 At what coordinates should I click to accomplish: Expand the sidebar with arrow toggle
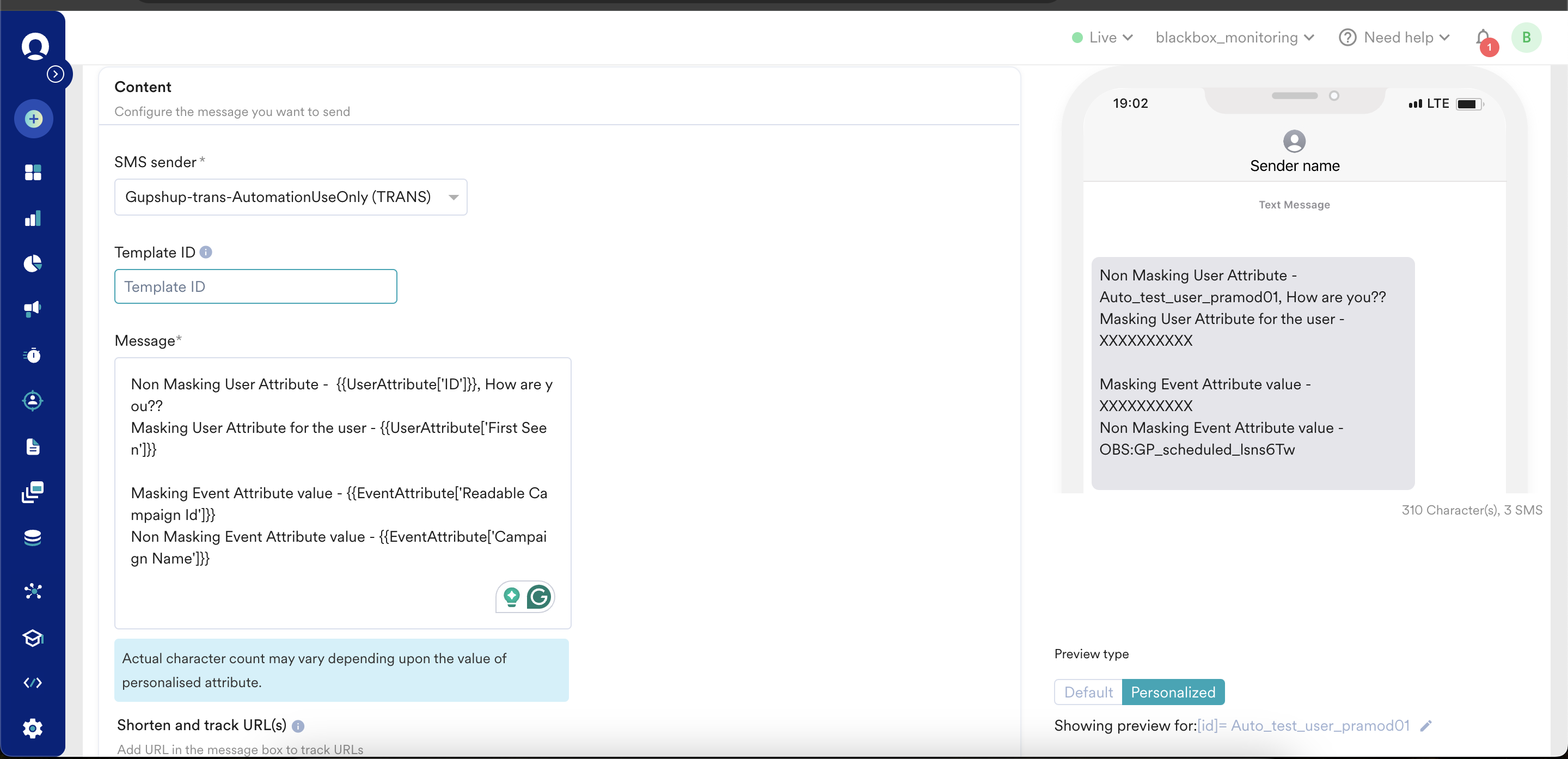[x=56, y=74]
